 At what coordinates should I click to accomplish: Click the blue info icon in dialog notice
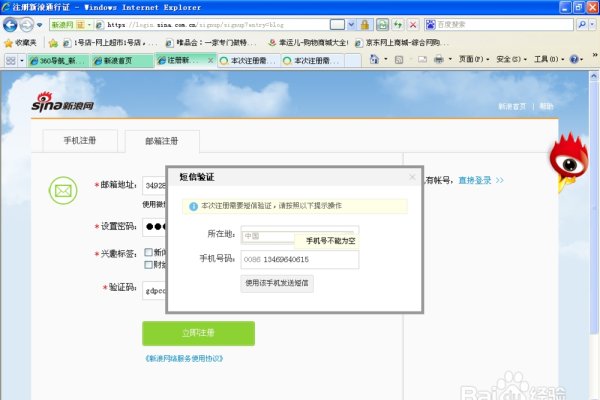194,207
